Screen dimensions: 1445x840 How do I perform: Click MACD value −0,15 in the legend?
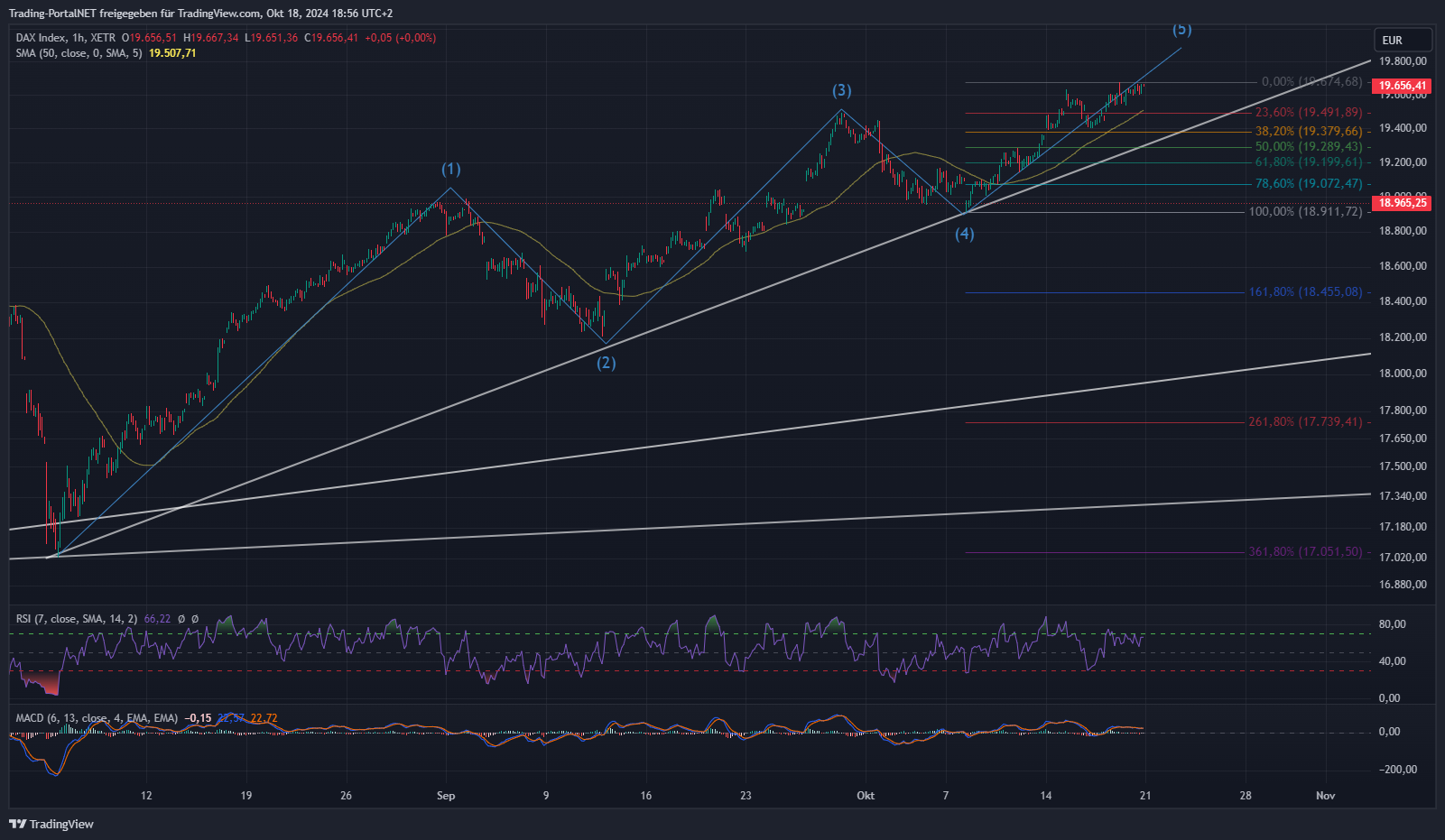point(199,718)
